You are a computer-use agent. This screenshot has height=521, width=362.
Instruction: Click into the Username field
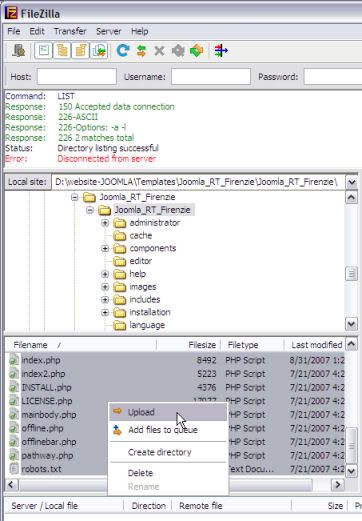[211, 77]
